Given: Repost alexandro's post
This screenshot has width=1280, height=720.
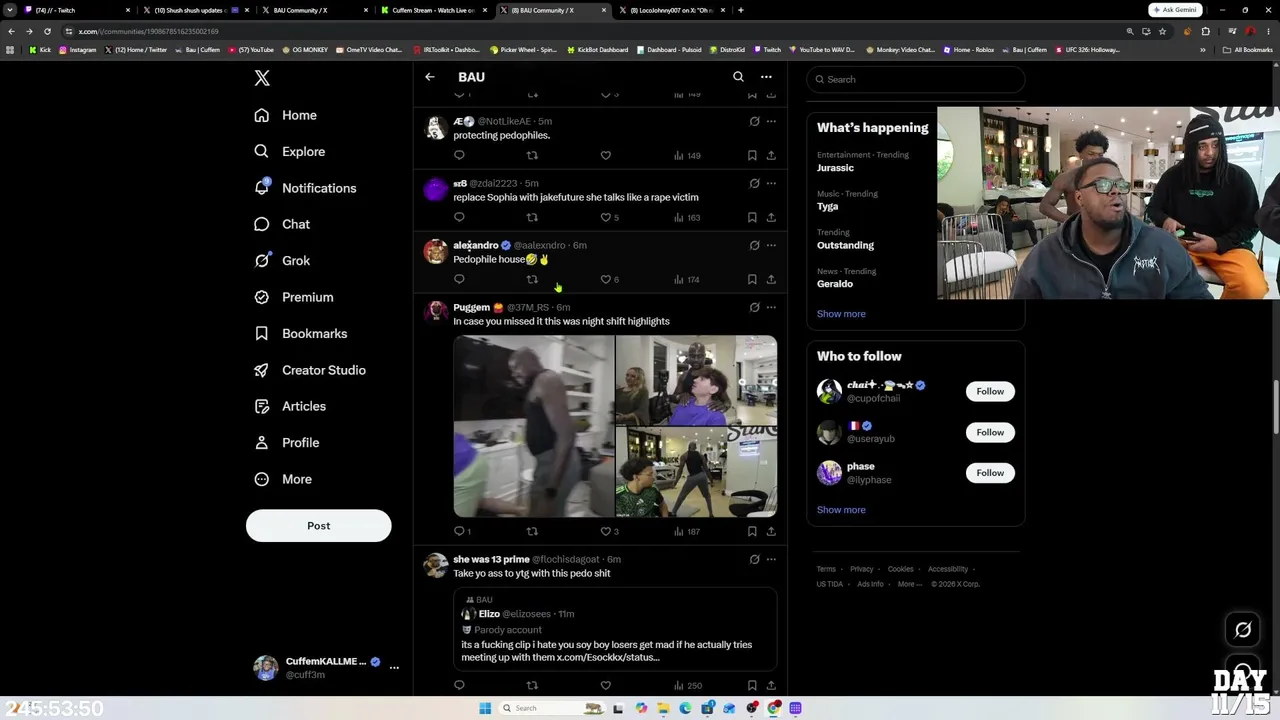Looking at the screenshot, I should pos(532,279).
